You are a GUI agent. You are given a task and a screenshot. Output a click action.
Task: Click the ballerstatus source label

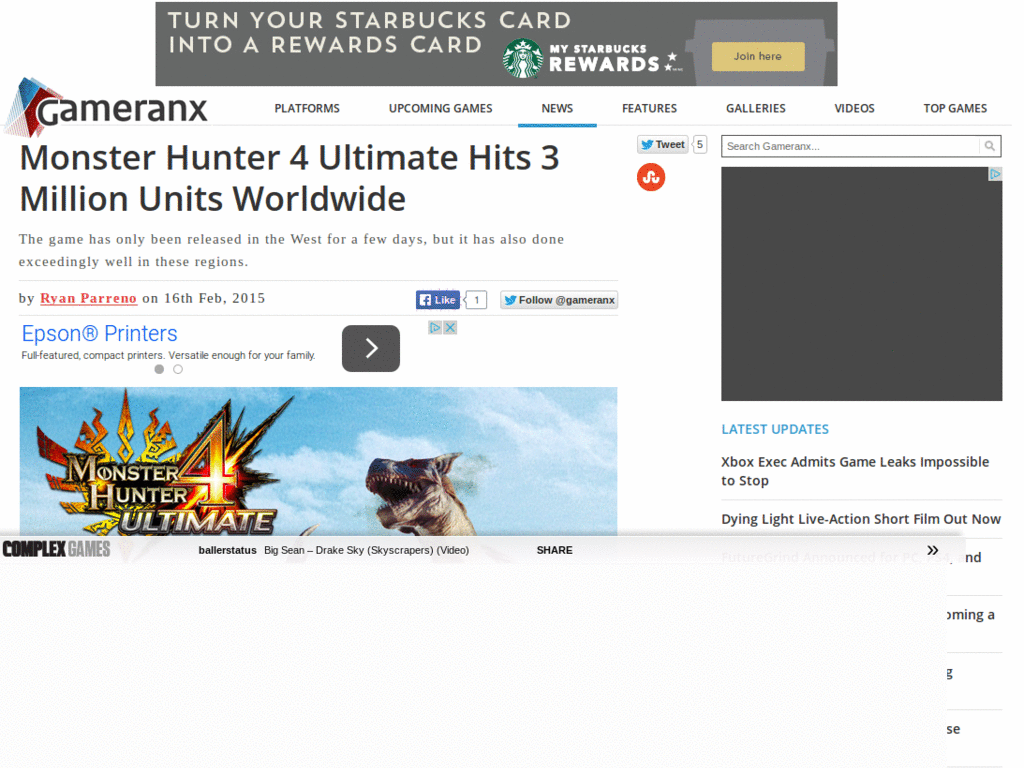(x=227, y=551)
